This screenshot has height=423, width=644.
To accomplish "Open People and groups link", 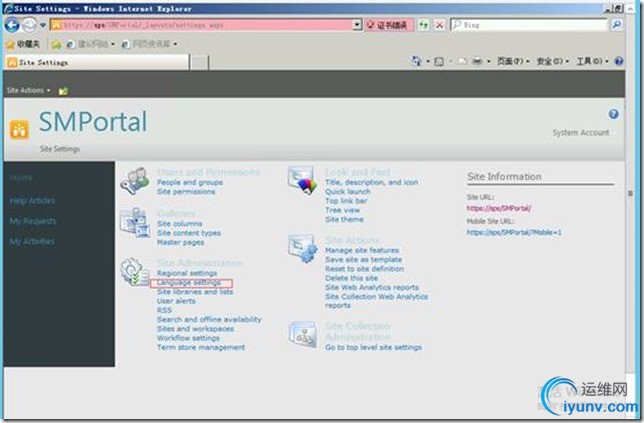I will 190,182.
